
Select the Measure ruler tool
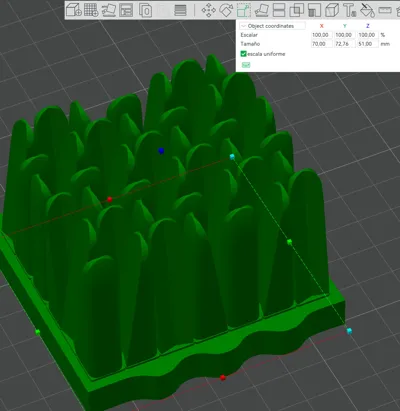click(x=385, y=10)
